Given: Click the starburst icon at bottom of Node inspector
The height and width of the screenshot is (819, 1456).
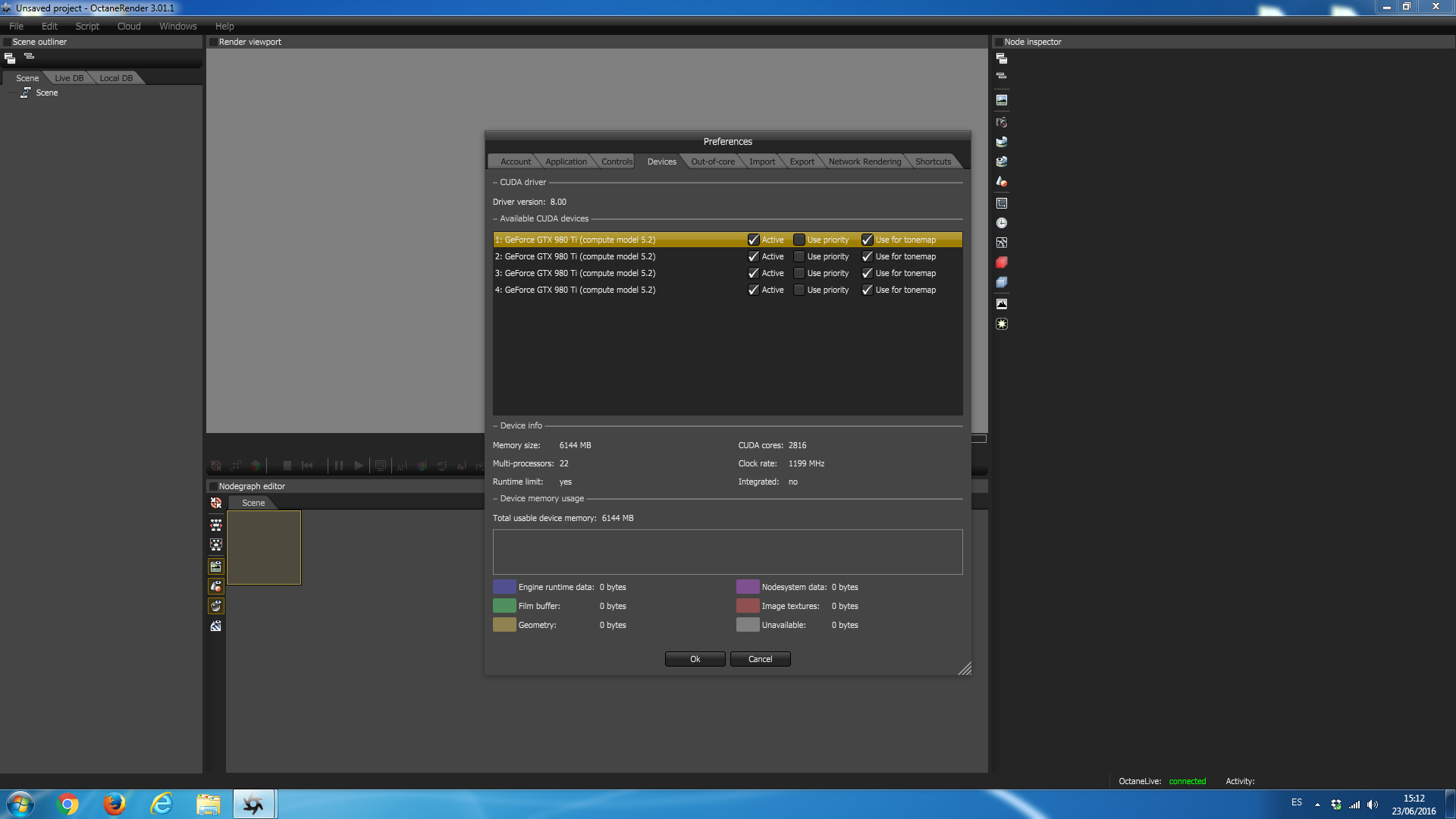Looking at the screenshot, I should point(1002,324).
